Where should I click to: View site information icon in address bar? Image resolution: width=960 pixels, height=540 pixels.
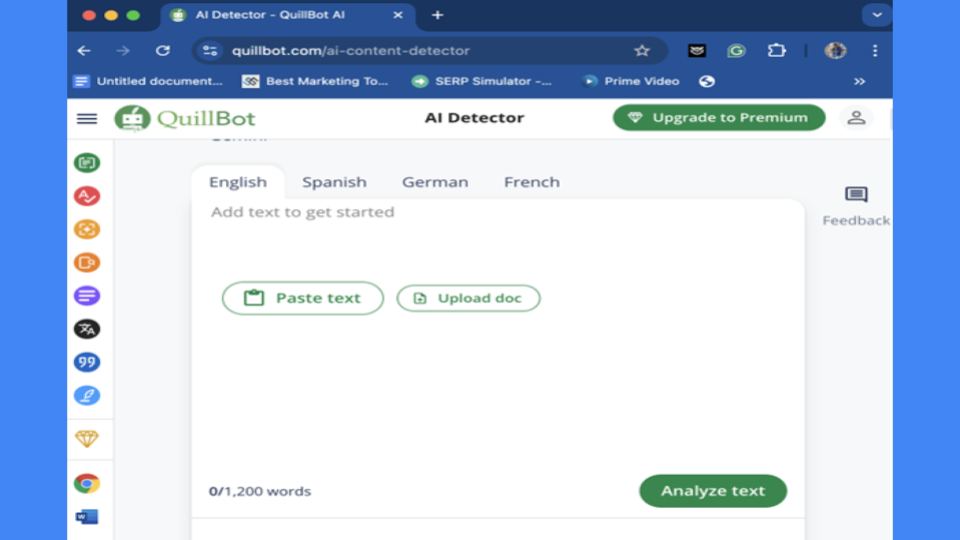[210, 51]
